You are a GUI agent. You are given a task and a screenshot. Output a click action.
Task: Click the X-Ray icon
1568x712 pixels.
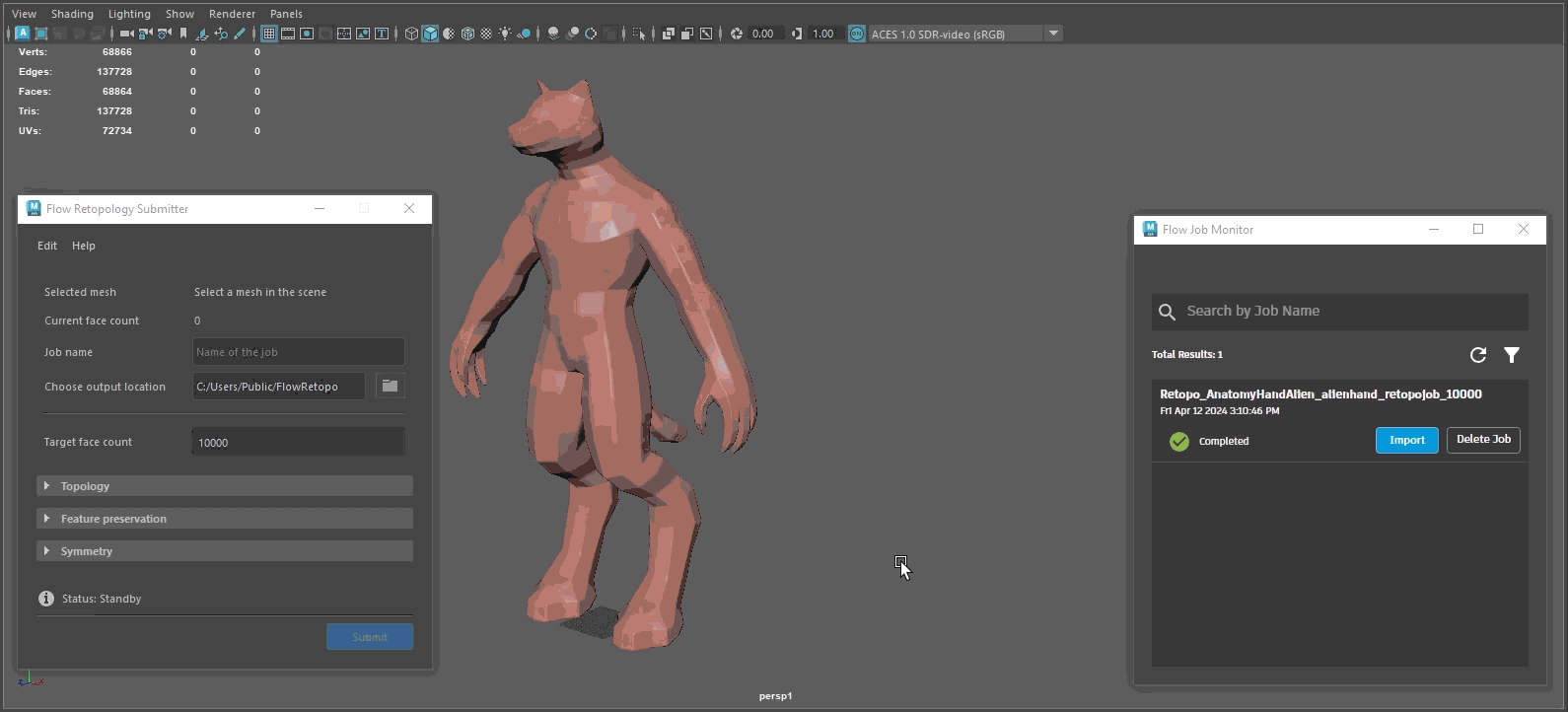[x=668, y=34]
